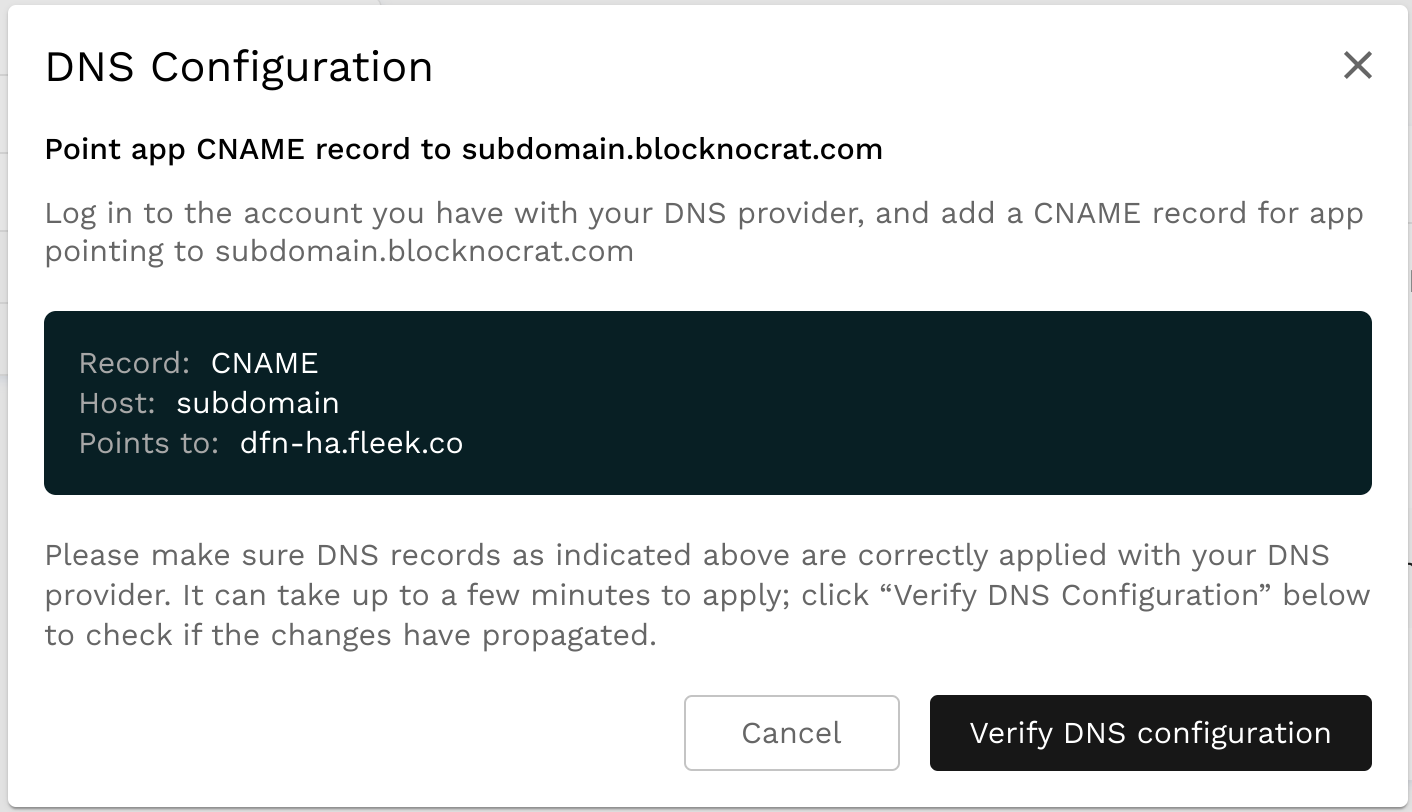This screenshot has height=812, width=1412.
Task: Click the Points to: label
Action: coord(148,443)
